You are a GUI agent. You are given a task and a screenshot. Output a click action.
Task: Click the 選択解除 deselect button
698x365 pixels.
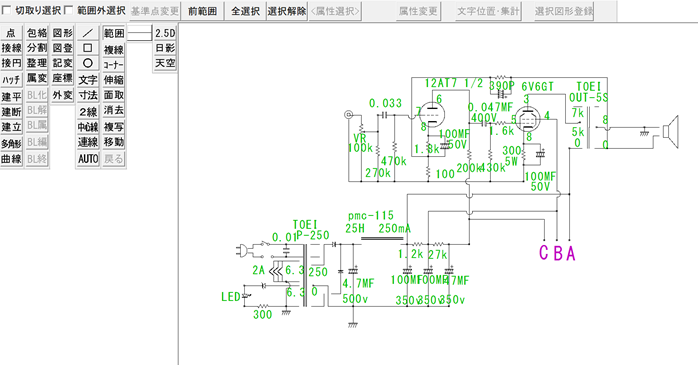tap(287, 11)
